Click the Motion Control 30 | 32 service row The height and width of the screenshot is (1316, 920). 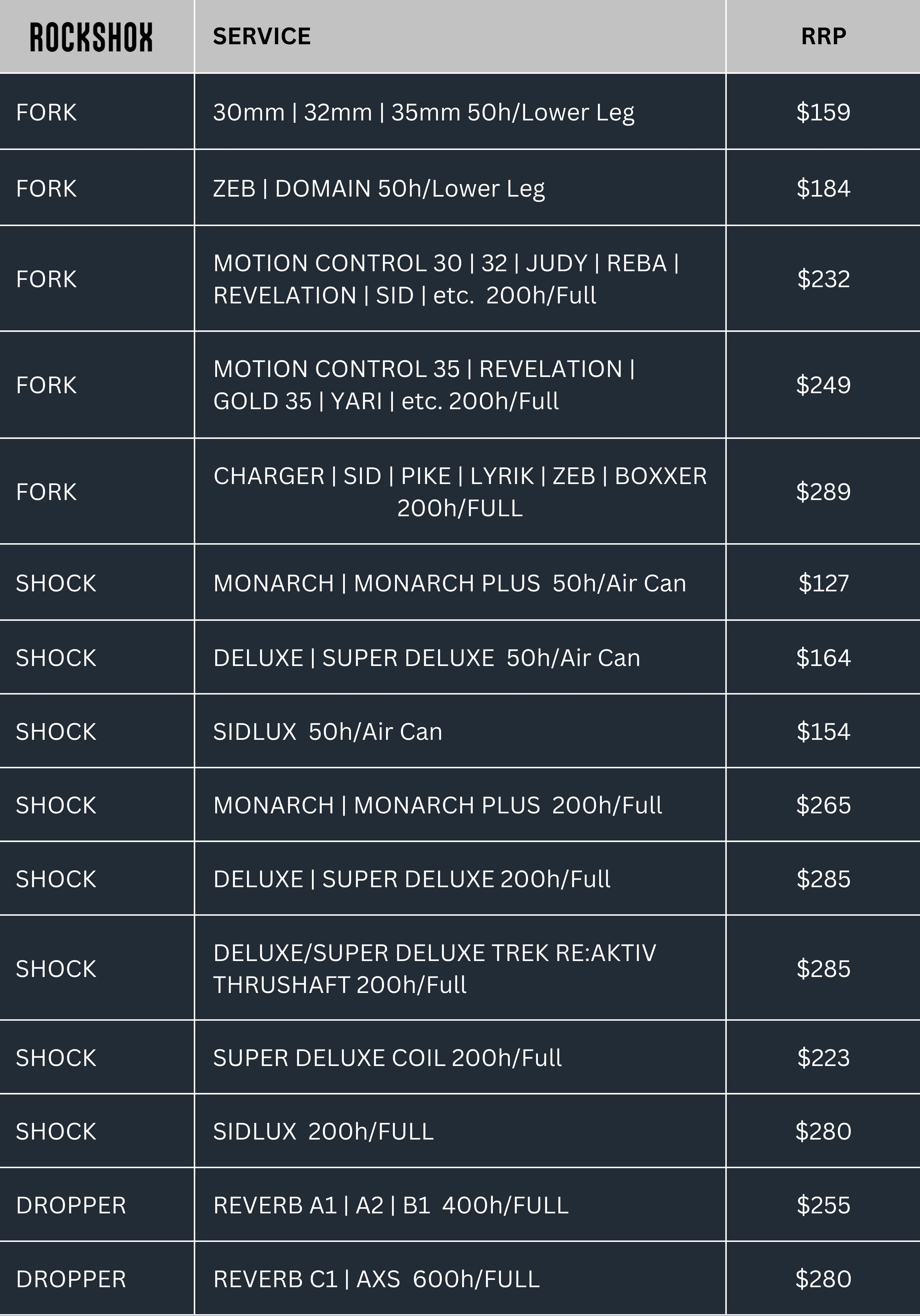(x=445, y=279)
